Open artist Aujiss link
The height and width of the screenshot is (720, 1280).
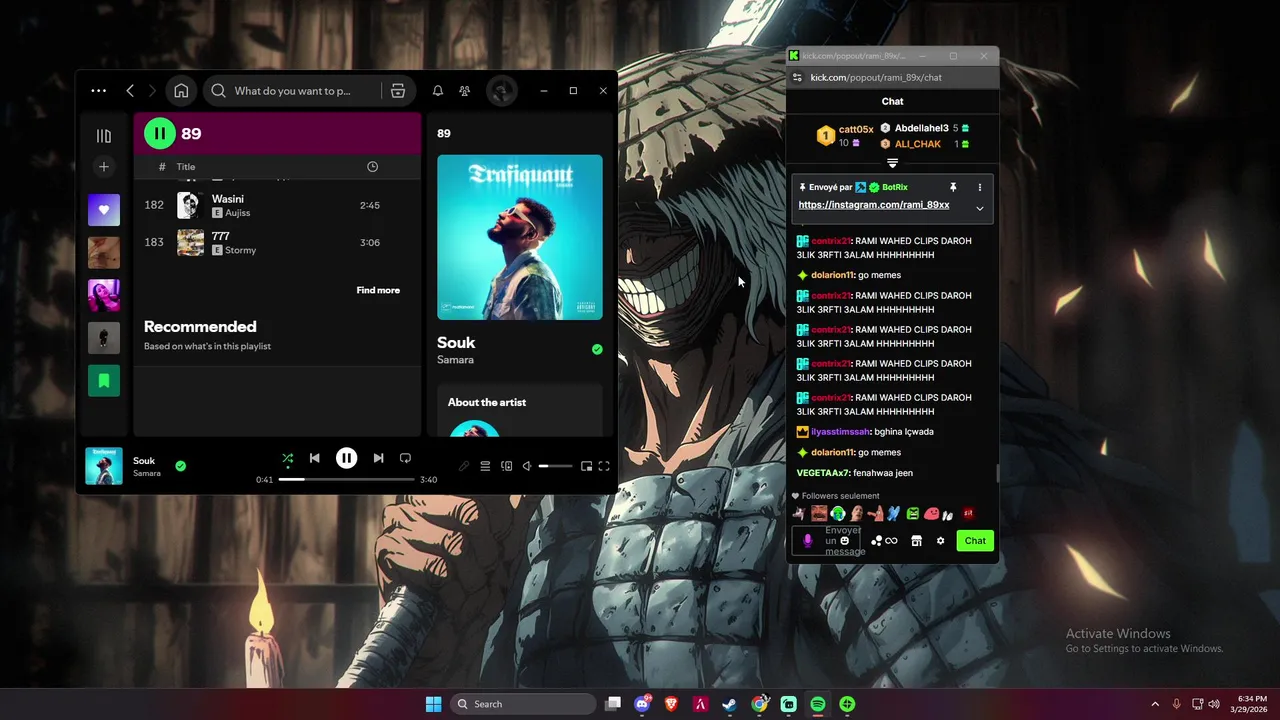pos(238,213)
